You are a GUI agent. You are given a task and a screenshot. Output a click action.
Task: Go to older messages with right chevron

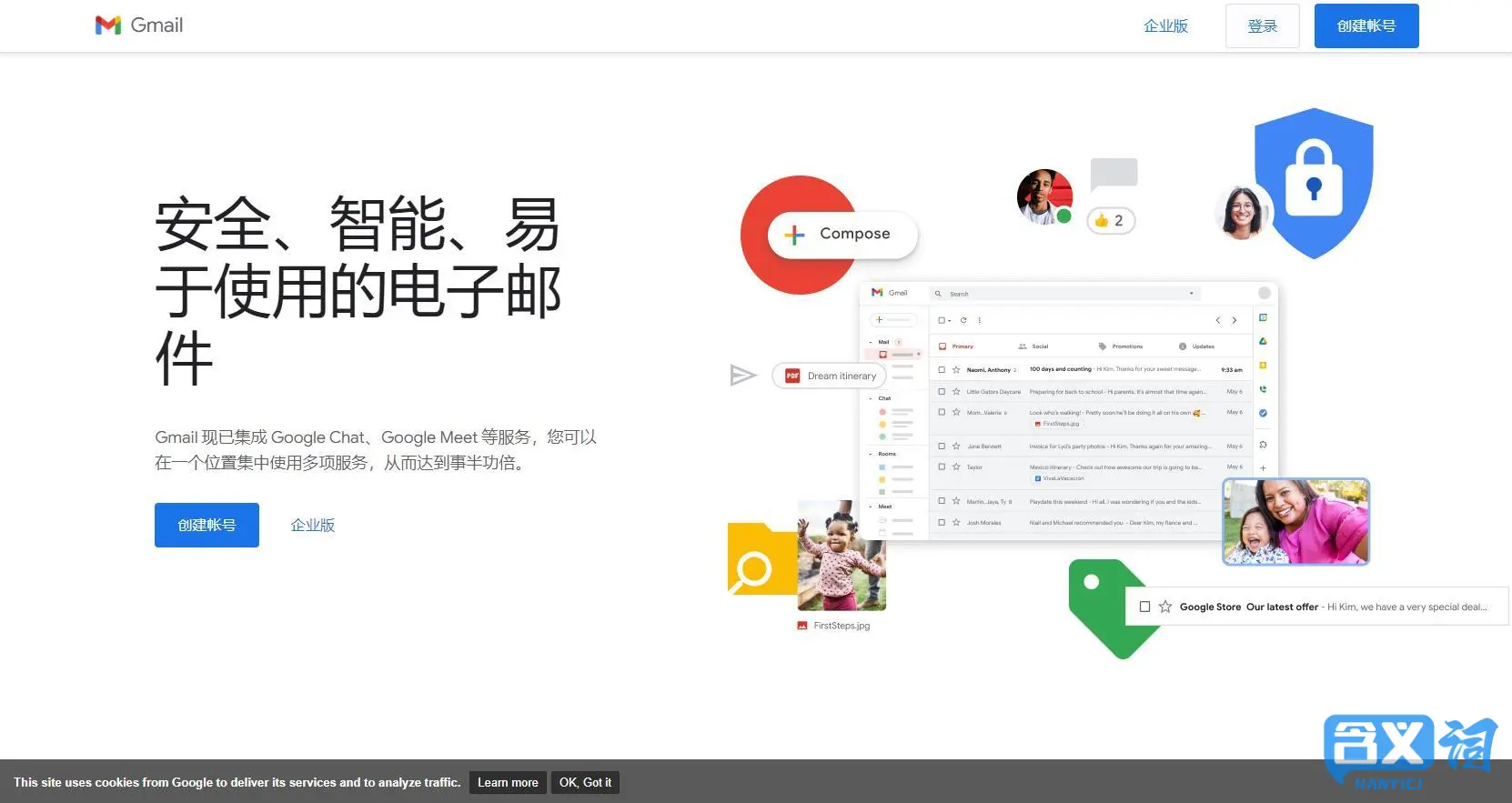(1235, 320)
